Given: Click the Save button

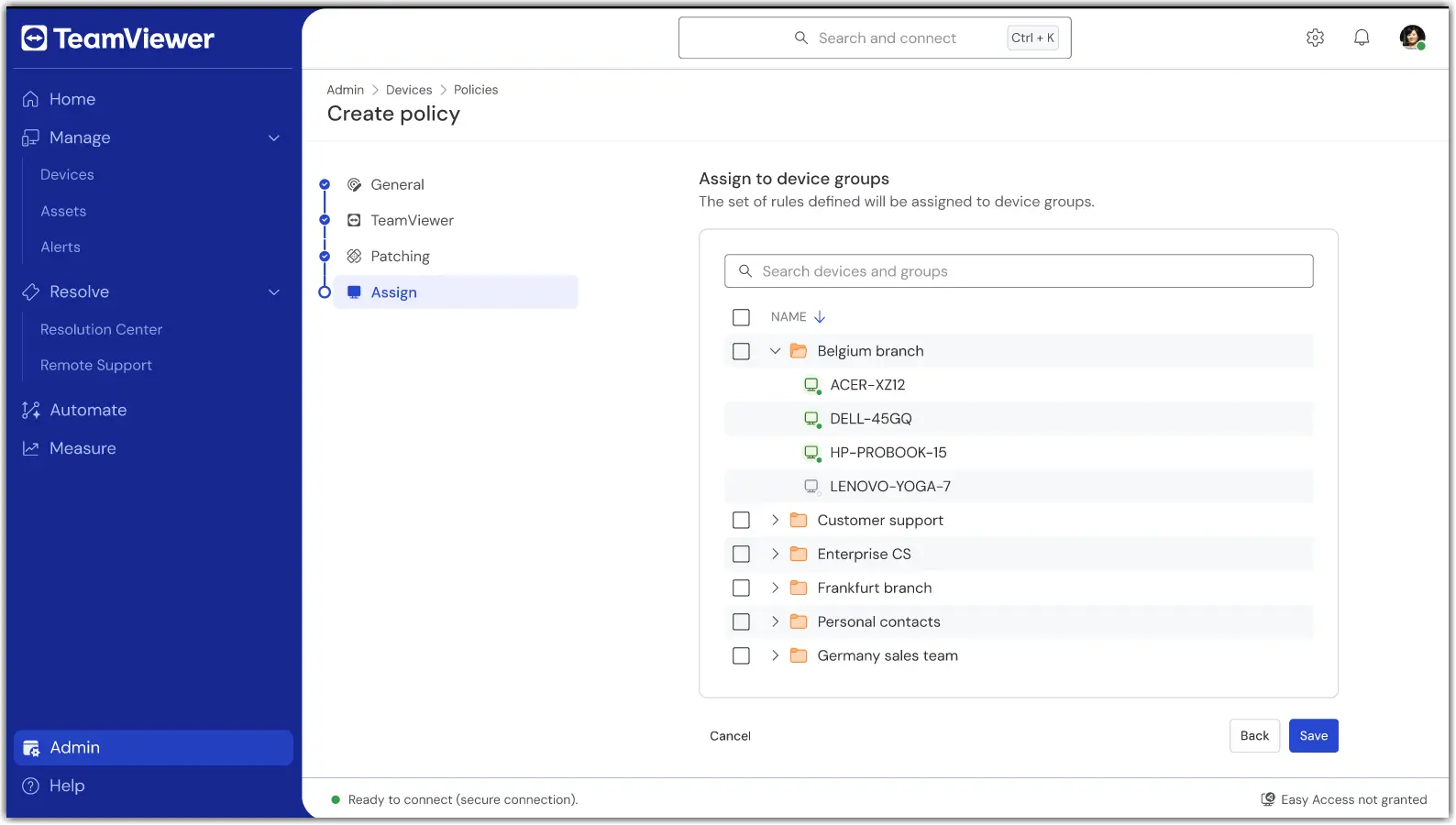Looking at the screenshot, I should click(x=1313, y=736).
